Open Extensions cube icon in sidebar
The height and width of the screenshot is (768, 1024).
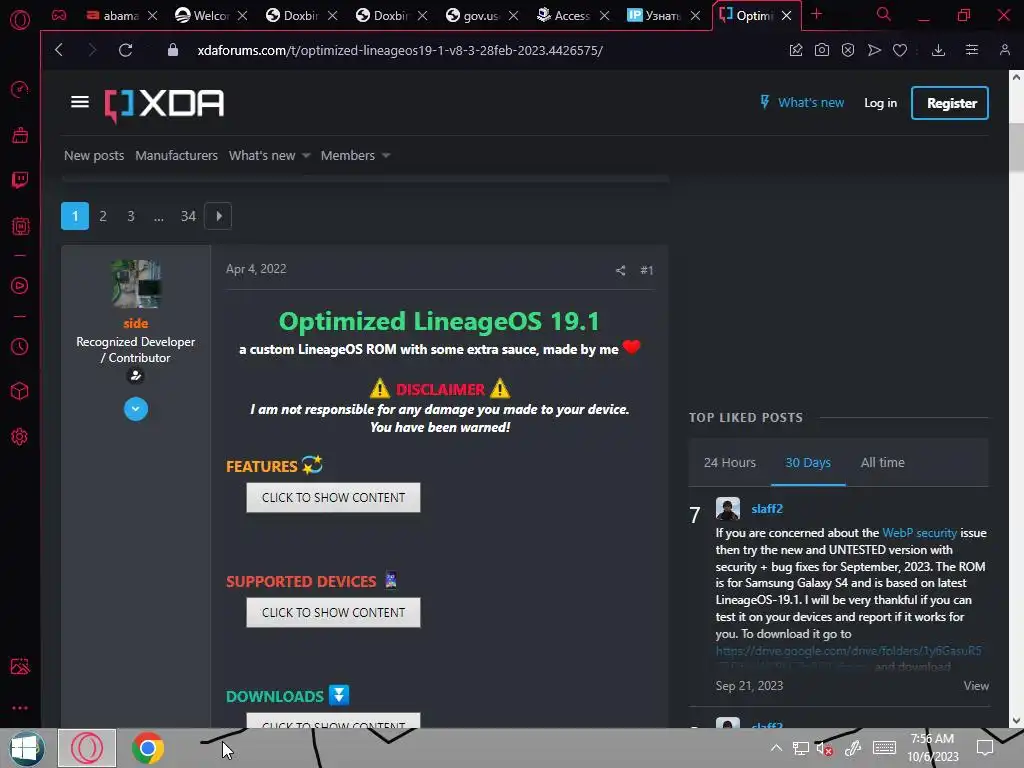pos(20,391)
